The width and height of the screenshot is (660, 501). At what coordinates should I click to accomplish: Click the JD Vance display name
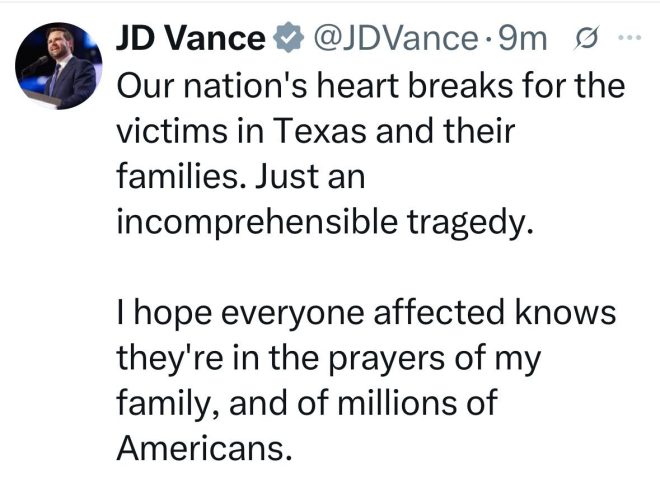point(191,38)
